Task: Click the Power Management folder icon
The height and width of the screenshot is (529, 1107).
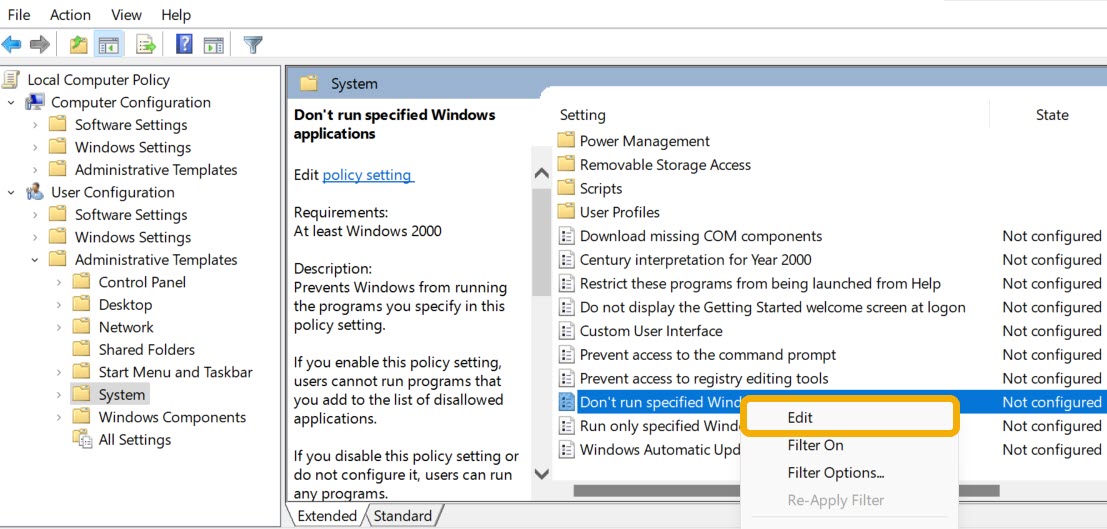Action: (566, 141)
